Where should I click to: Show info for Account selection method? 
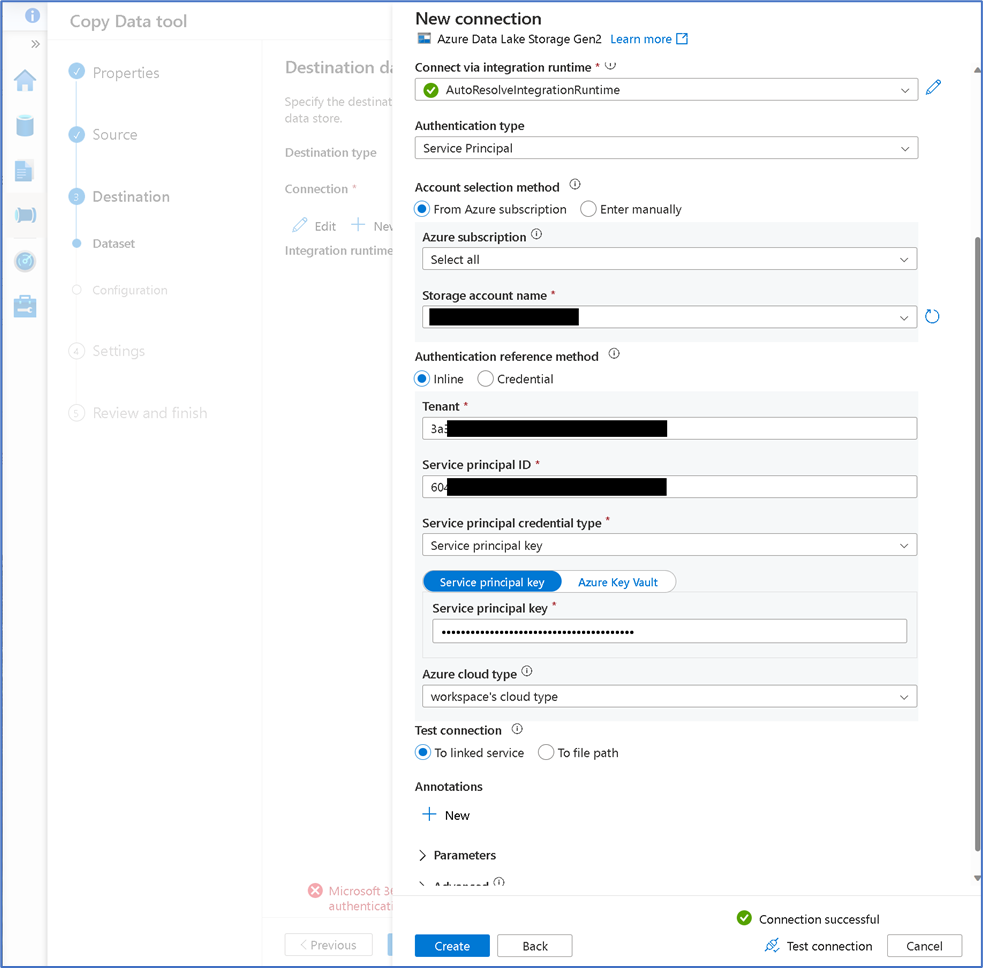pos(575,184)
